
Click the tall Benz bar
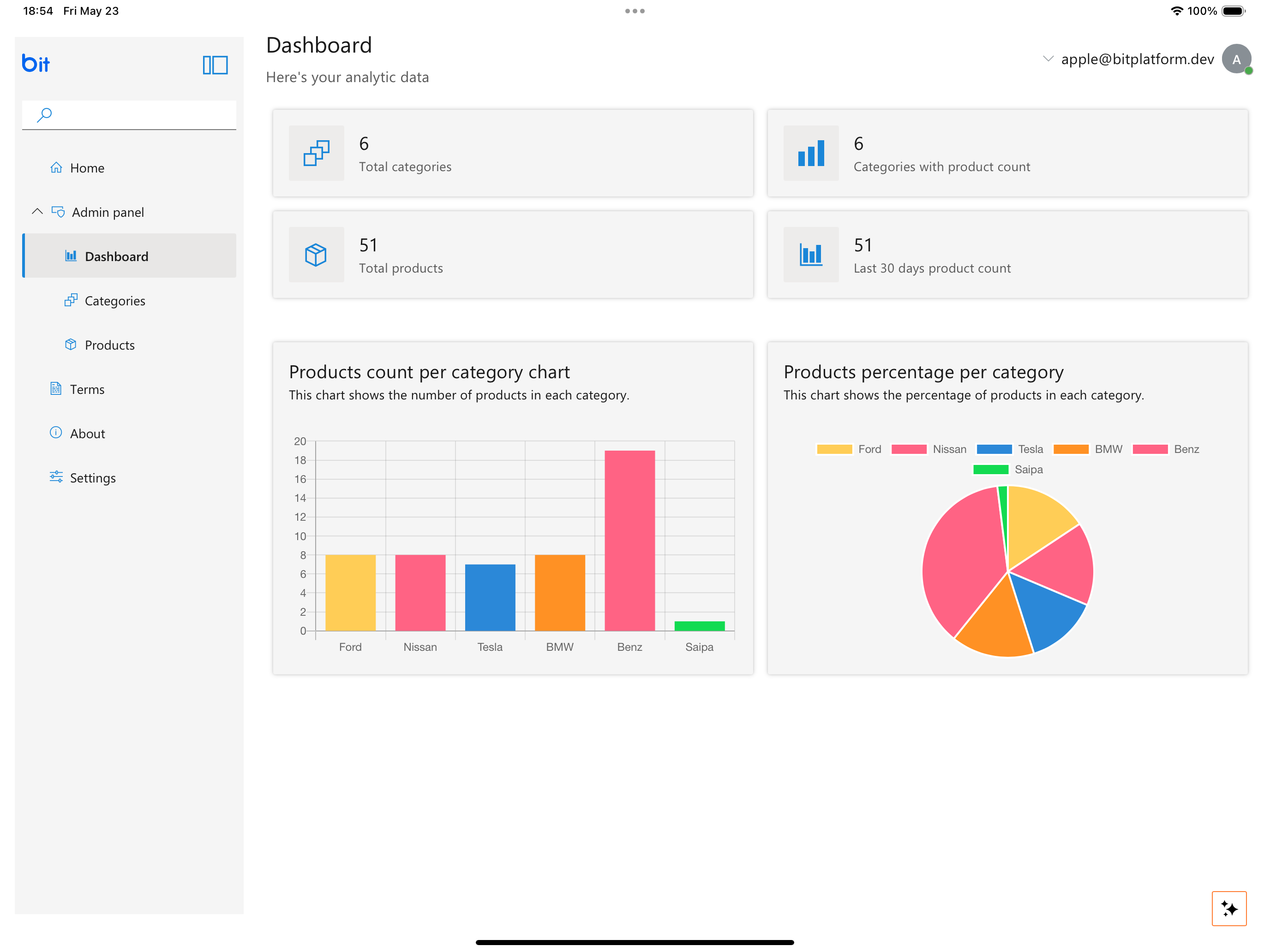click(629, 541)
